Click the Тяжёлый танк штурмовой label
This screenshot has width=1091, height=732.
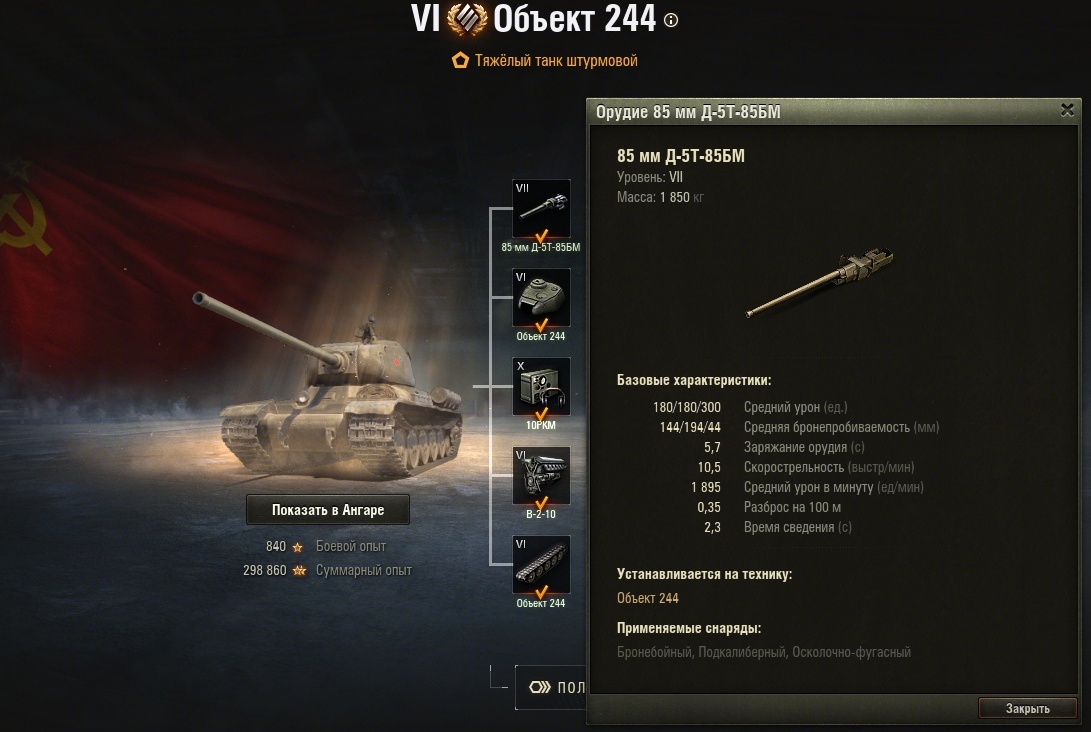point(556,61)
